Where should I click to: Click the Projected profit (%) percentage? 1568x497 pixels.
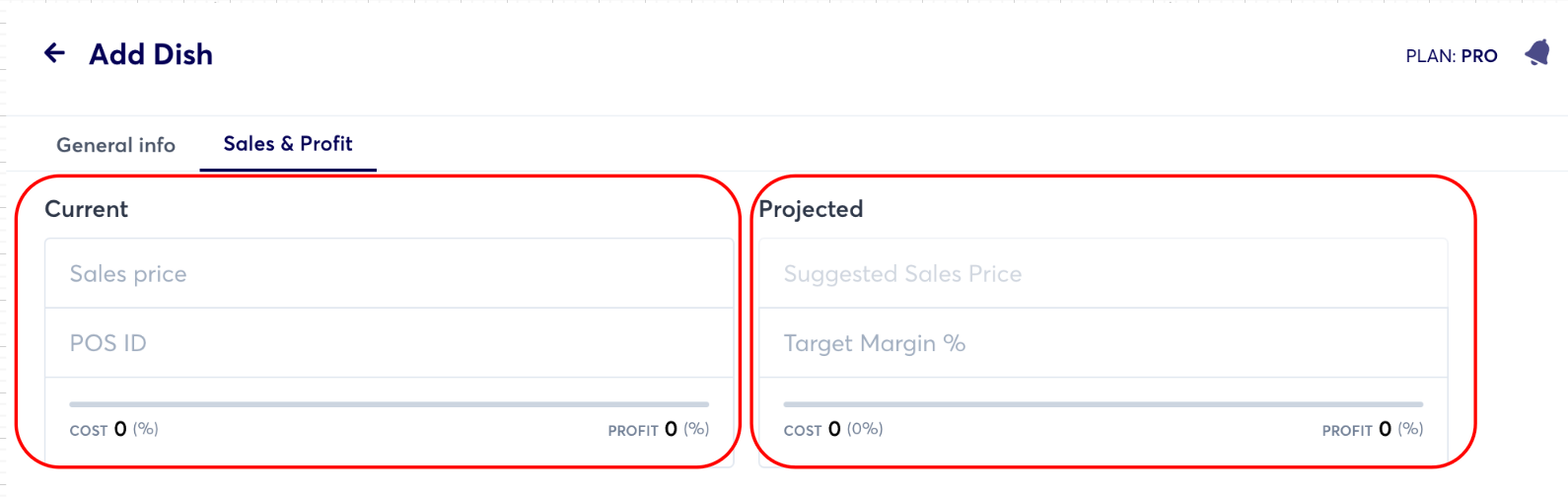coord(1410,429)
